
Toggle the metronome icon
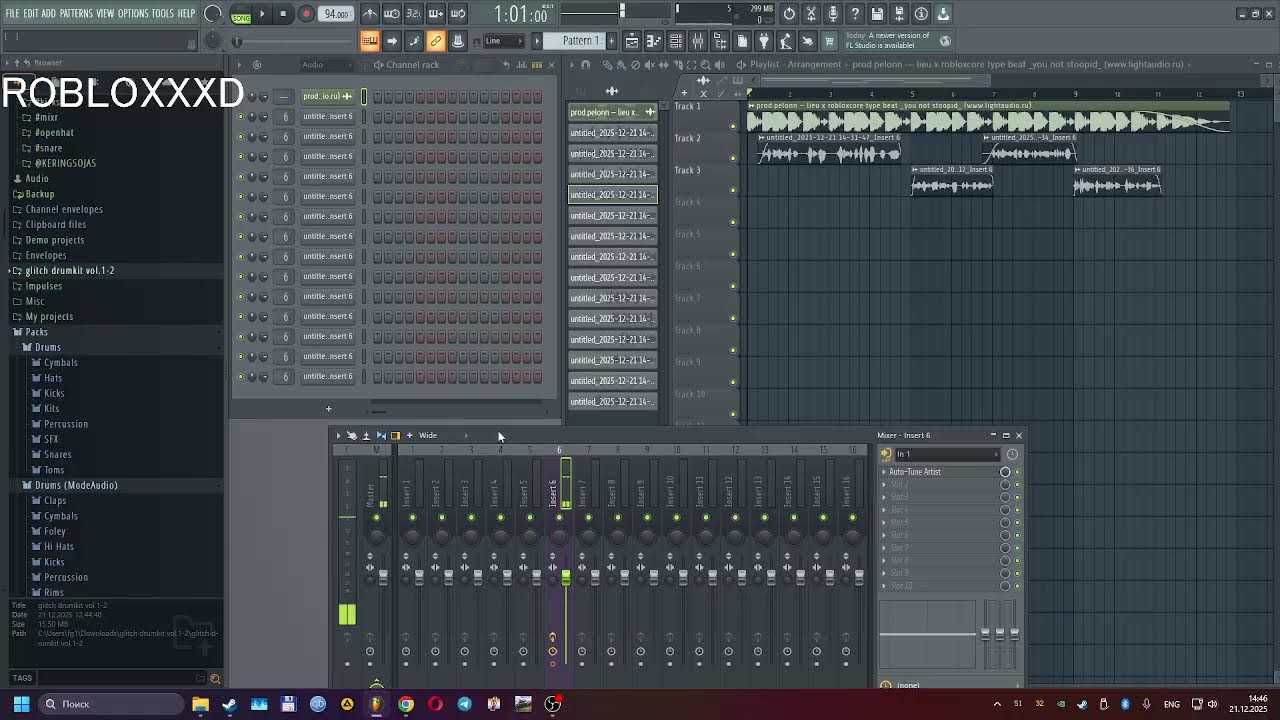coord(370,14)
